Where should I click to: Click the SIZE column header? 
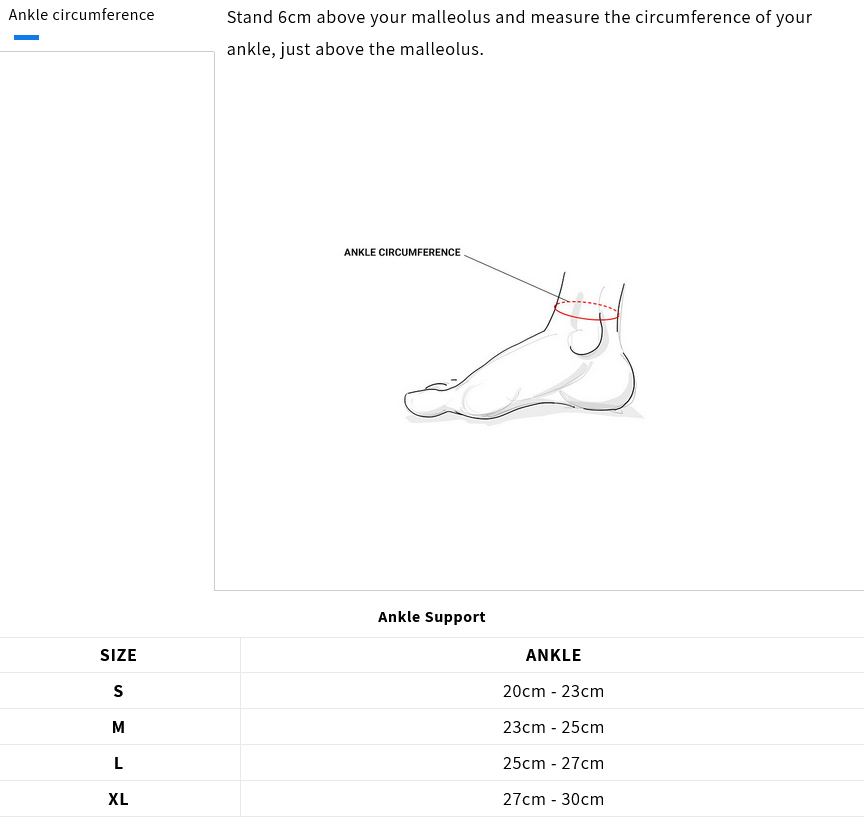pyautogui.click(x=118, y=656)
